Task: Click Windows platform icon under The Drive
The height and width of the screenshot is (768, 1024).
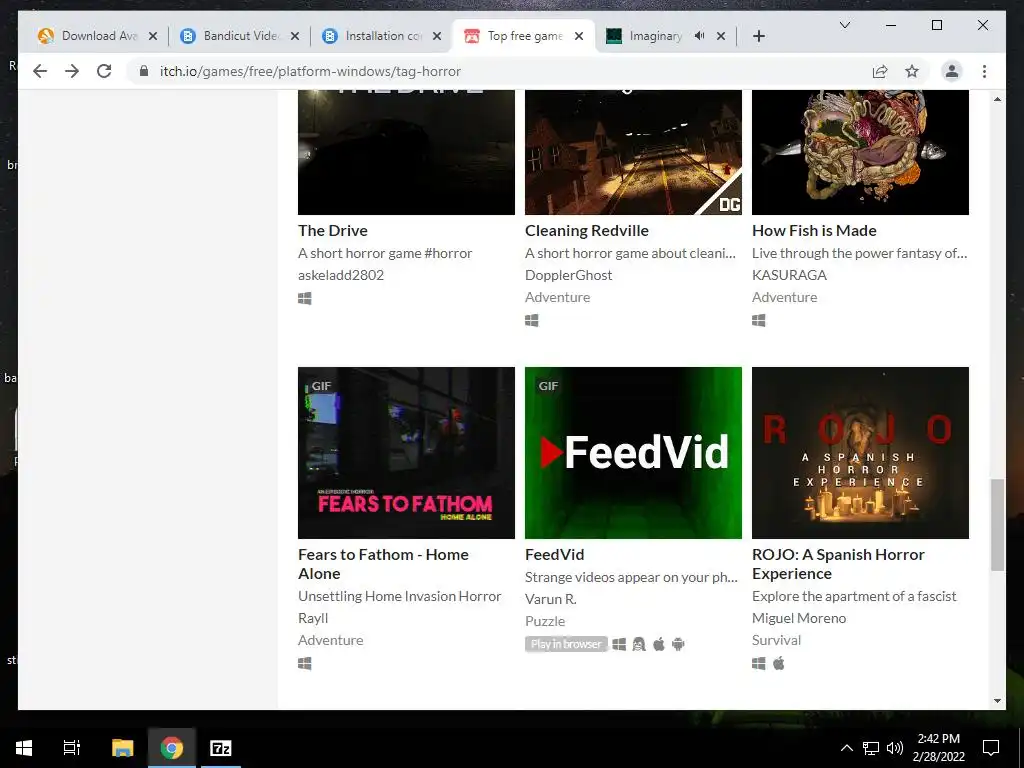Action: click(304, 298)
